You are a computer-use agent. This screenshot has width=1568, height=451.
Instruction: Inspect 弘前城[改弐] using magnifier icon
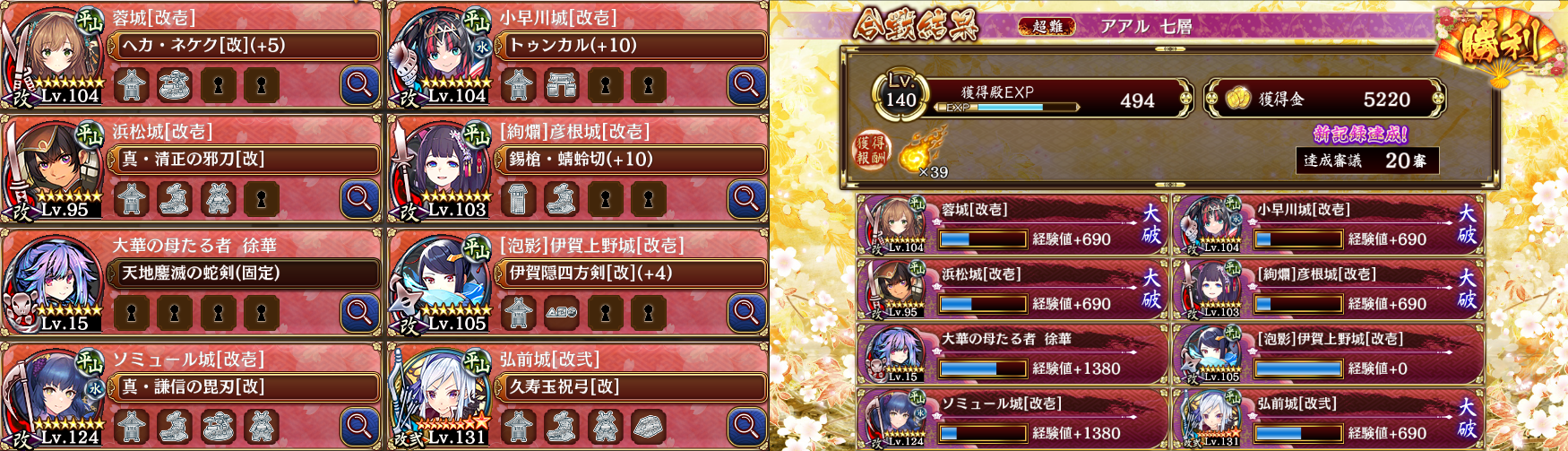746,427
